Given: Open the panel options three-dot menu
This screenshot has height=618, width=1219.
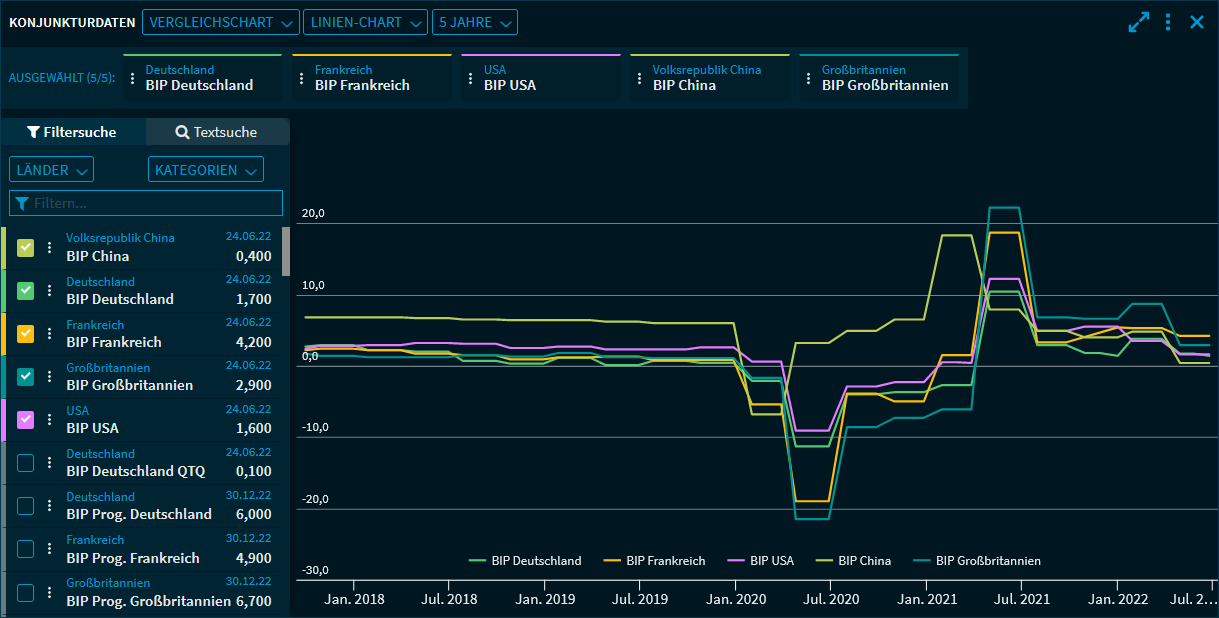Looking at the screenshot, I should point(1168,22).
